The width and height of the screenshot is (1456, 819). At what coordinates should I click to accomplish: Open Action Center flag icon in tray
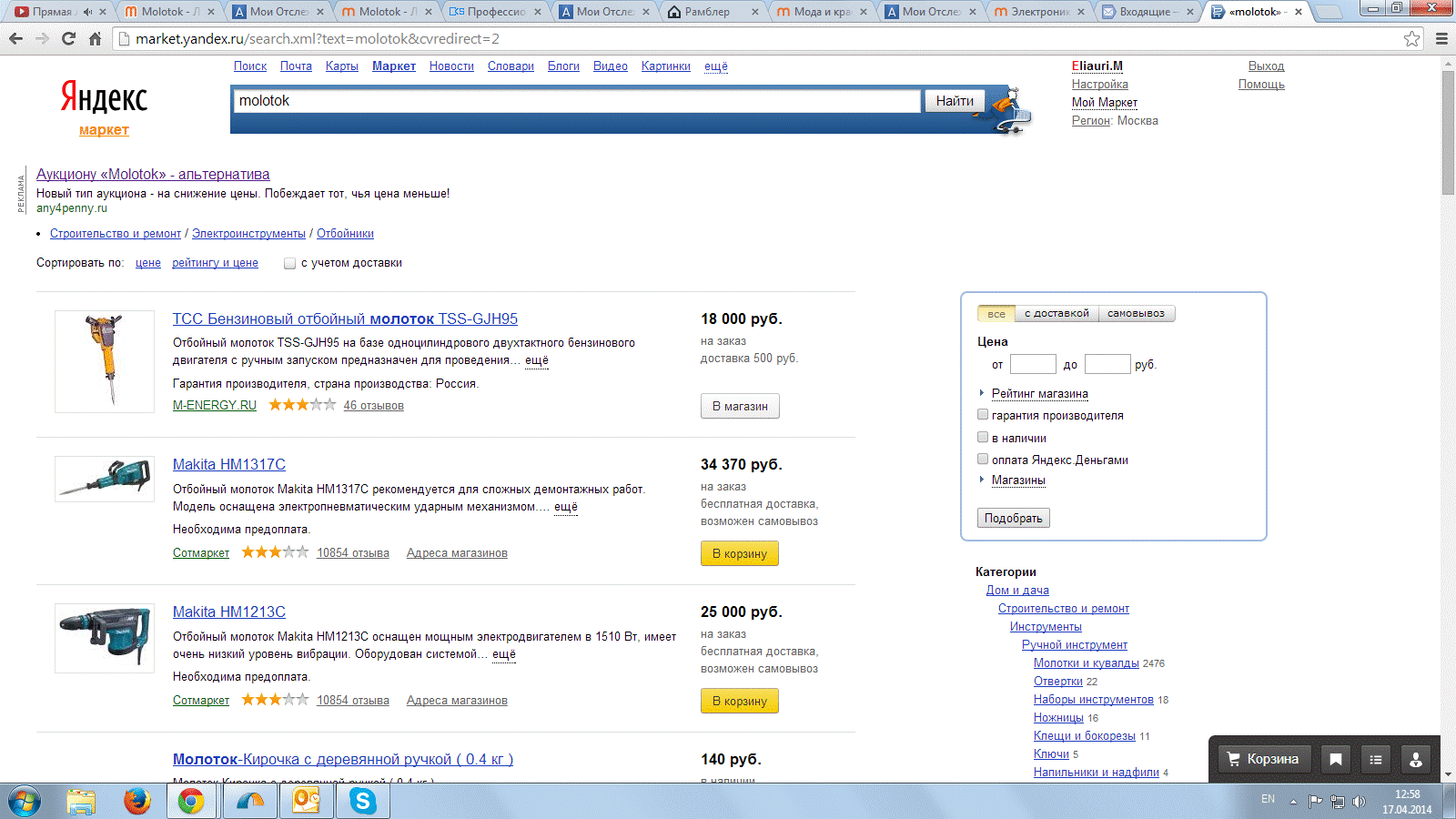point(1315,801)
